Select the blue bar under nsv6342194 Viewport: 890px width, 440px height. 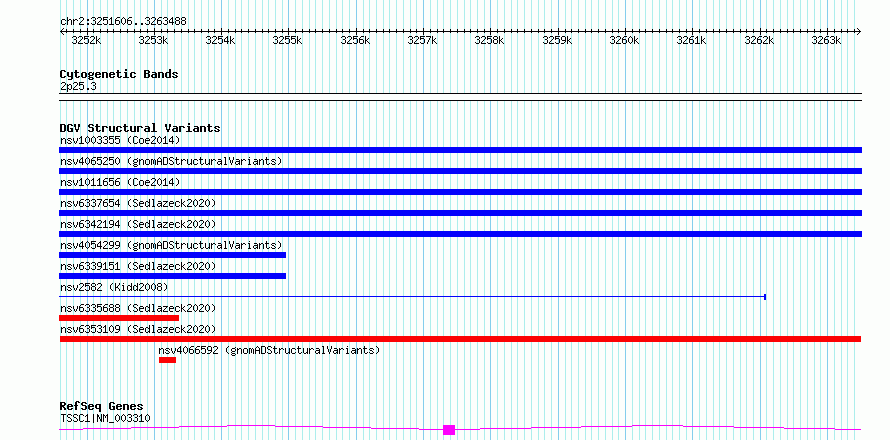[x=460, y=234]
